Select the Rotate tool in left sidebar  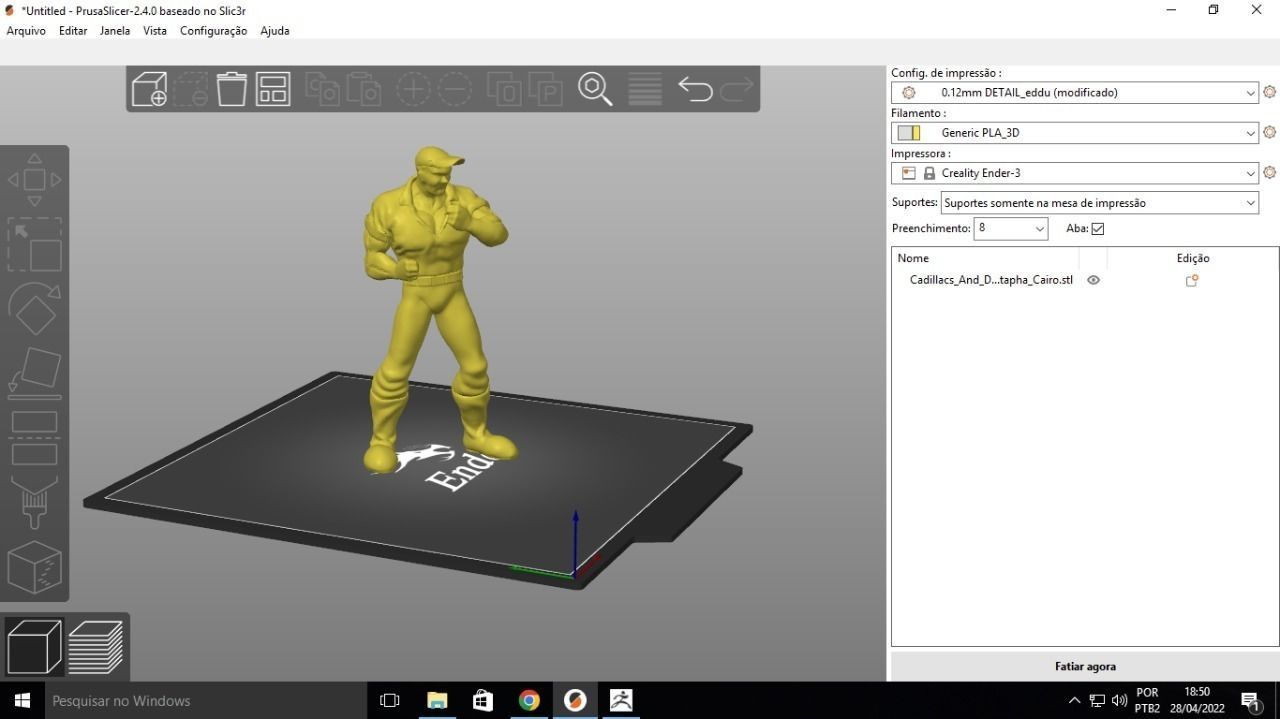[x=34, y=309]
